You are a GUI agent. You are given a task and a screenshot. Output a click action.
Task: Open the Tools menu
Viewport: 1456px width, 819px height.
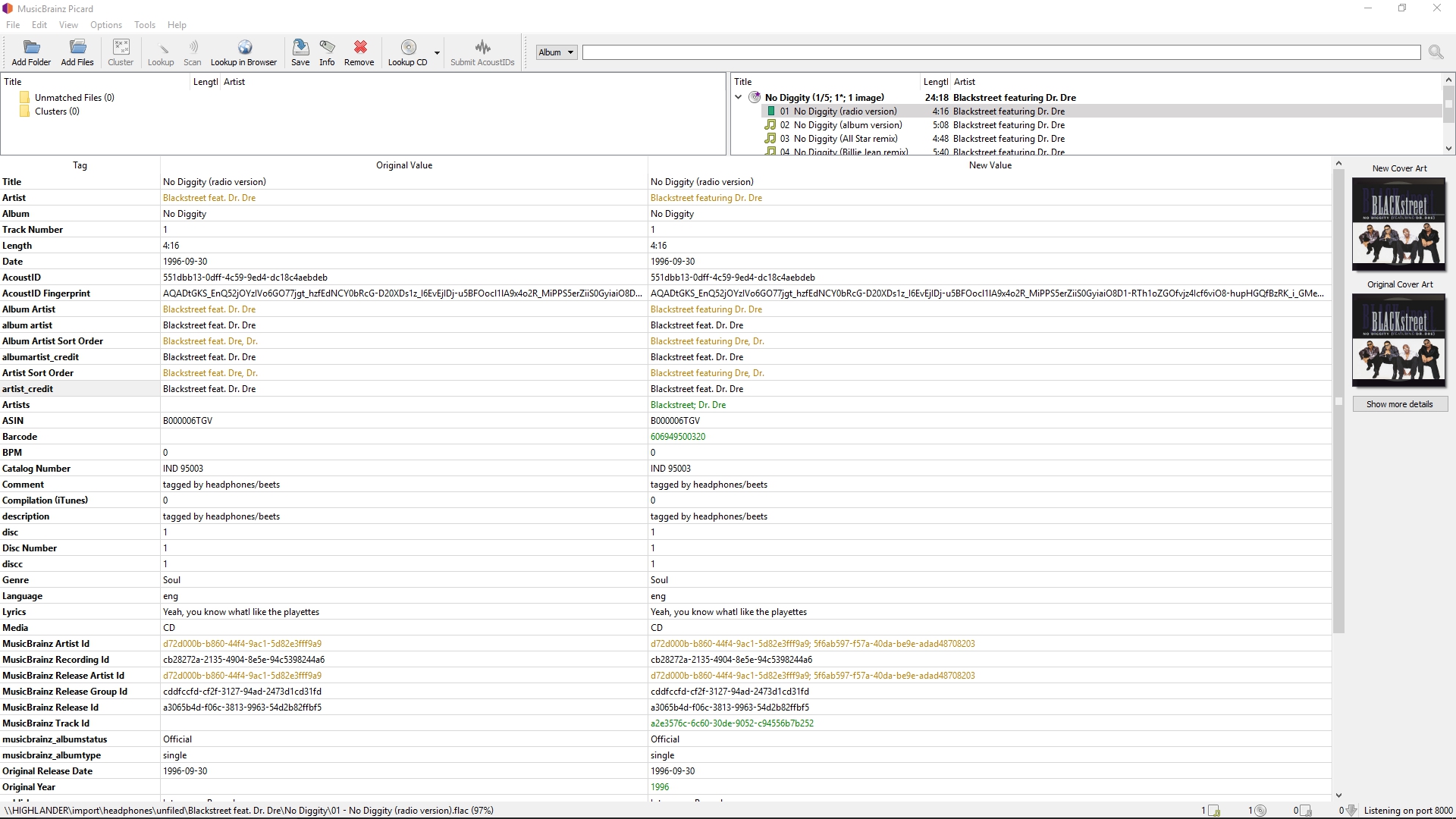[x=144, y=25]
